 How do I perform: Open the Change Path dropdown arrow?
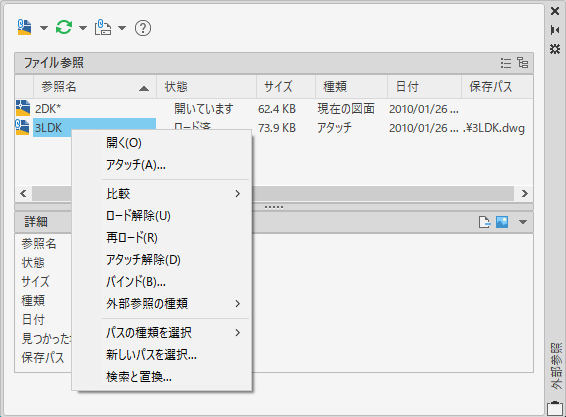click(122, 28)
